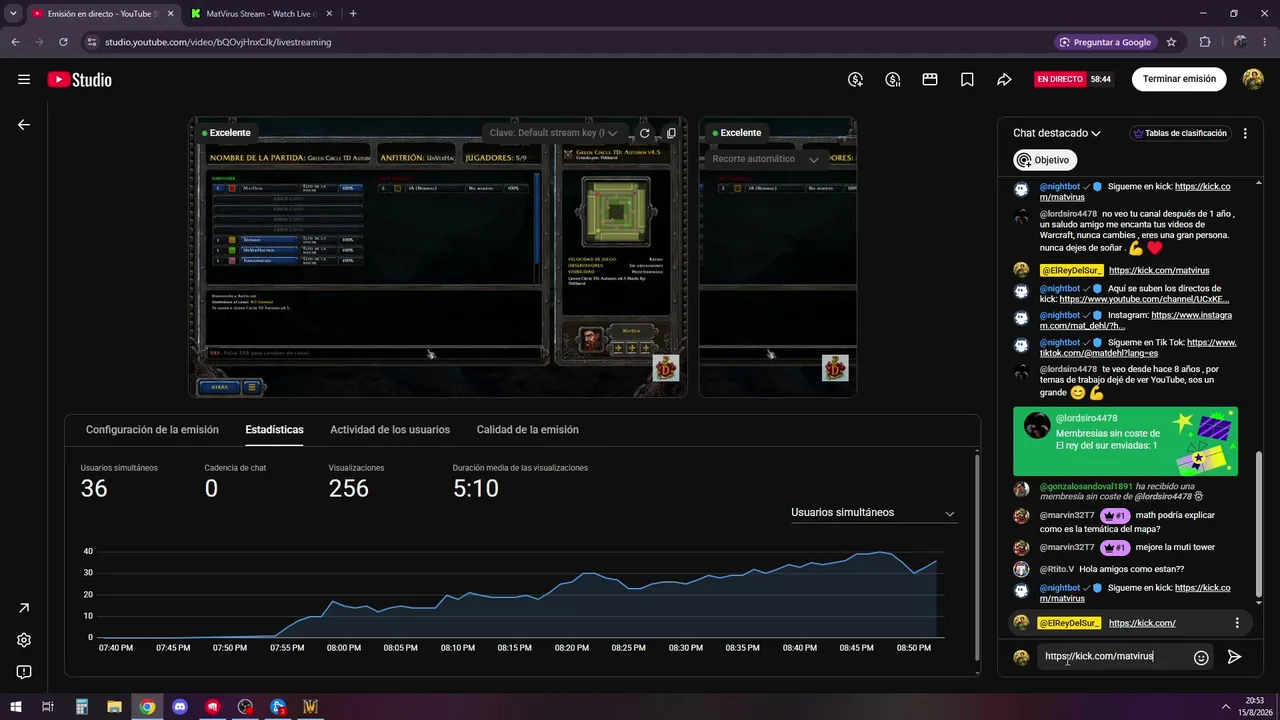
Task: Open the dollar-plus monetization icon in the header
Action: click(855, 79)
